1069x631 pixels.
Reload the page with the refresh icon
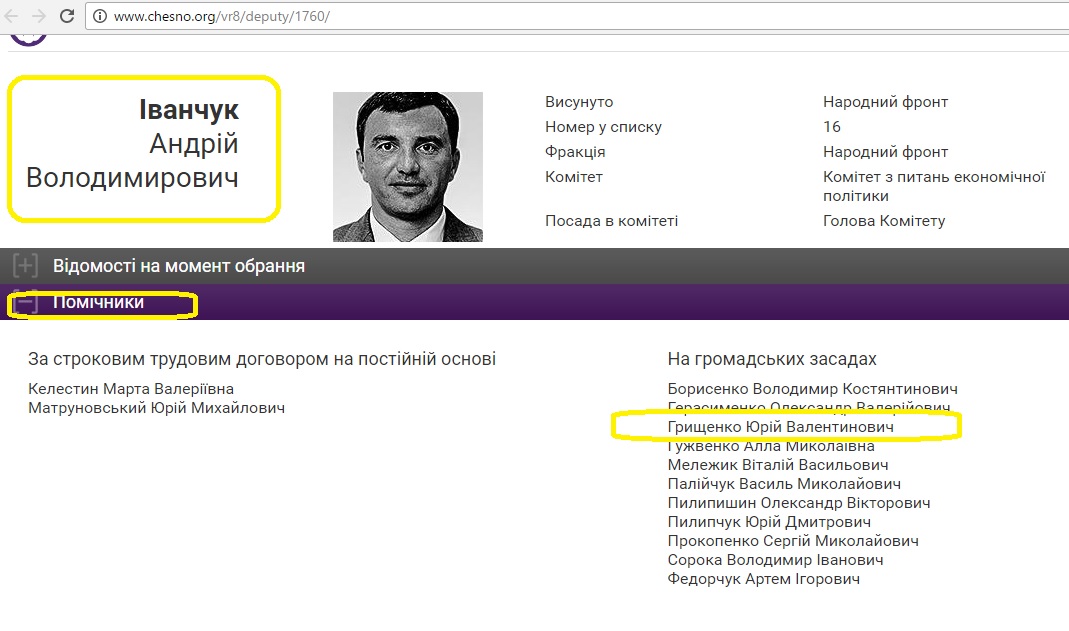click(67, 16)
